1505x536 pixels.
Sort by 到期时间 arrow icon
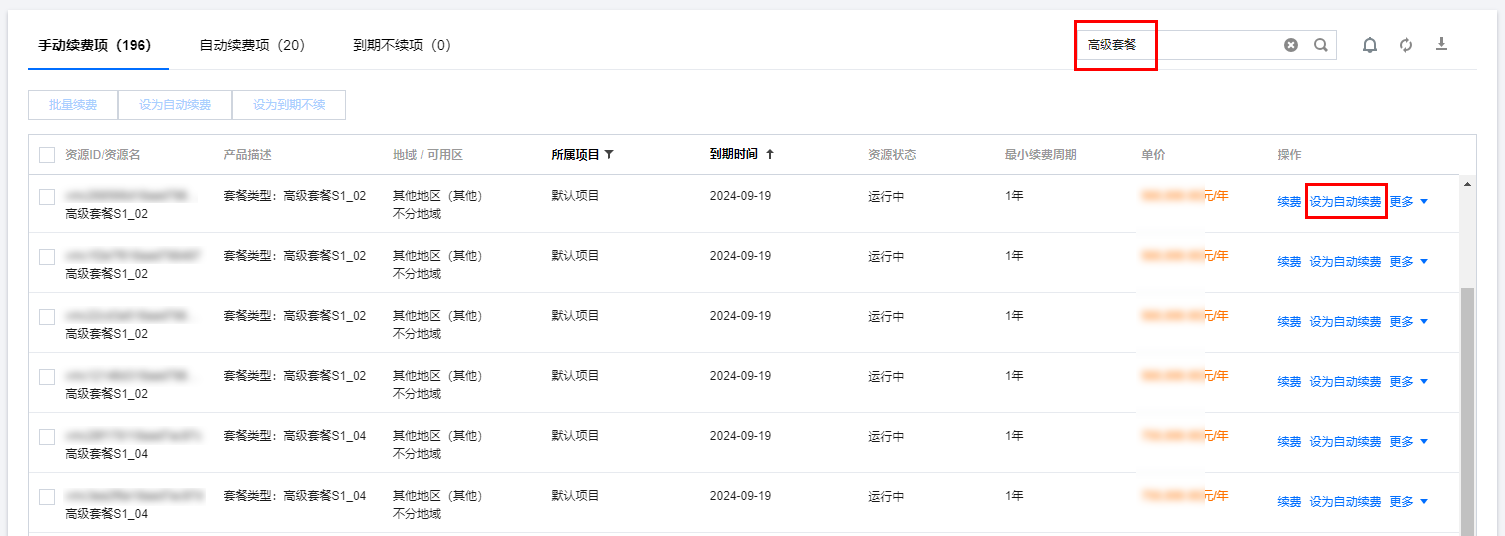point(770,155)
